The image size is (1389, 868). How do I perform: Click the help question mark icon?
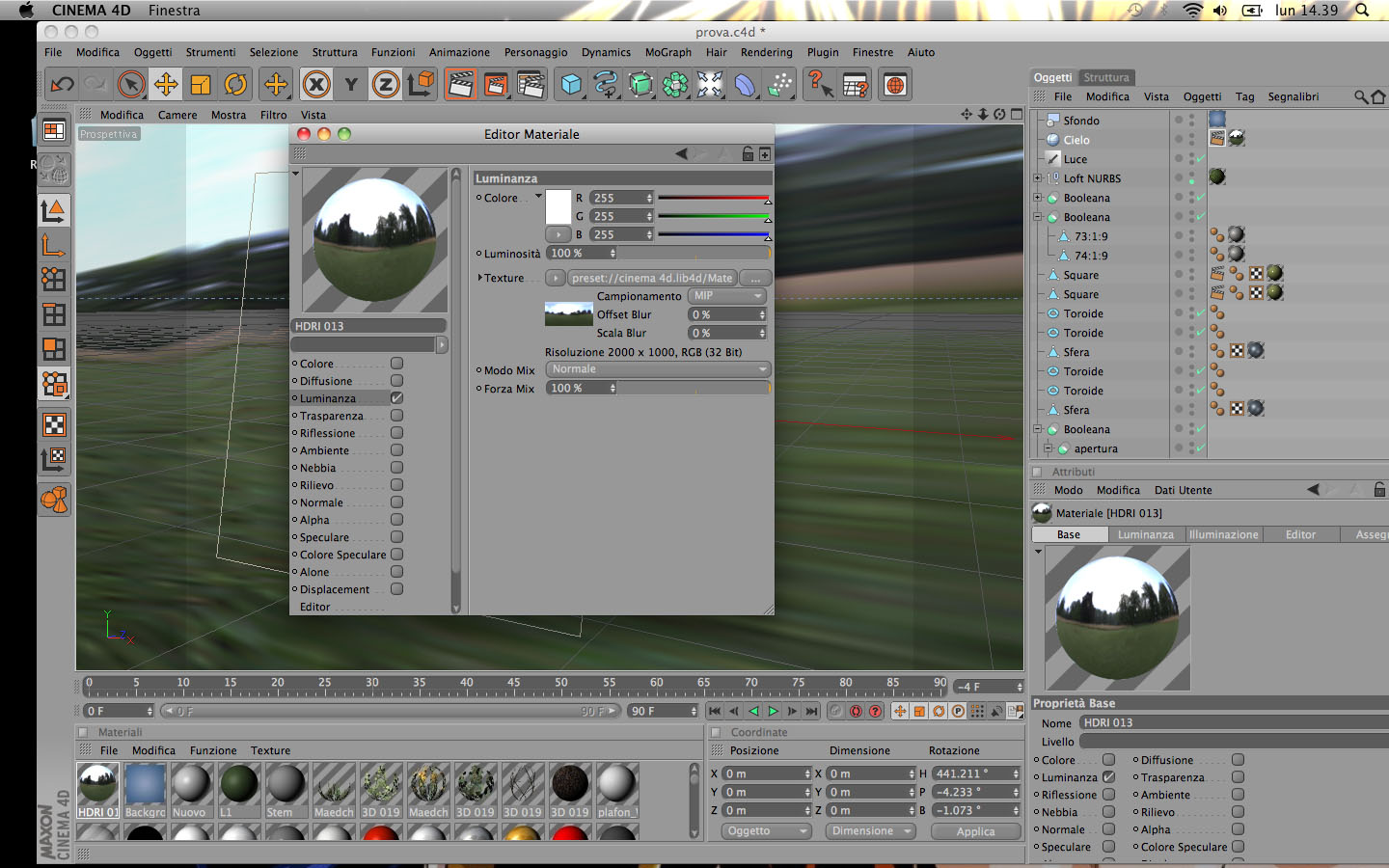[820, 85]
